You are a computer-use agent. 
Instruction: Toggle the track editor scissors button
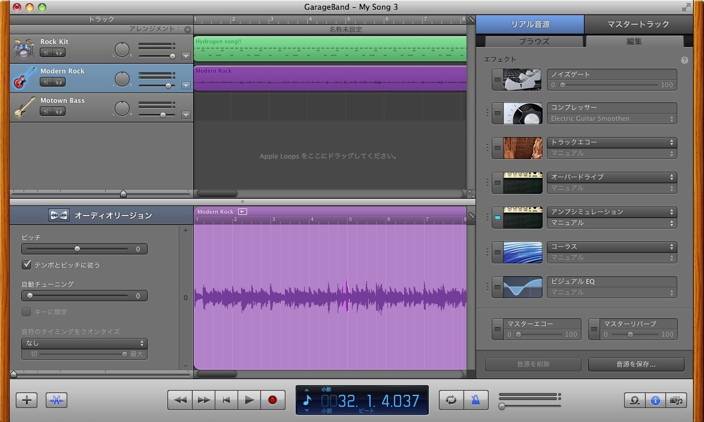[x=57, y=400]
